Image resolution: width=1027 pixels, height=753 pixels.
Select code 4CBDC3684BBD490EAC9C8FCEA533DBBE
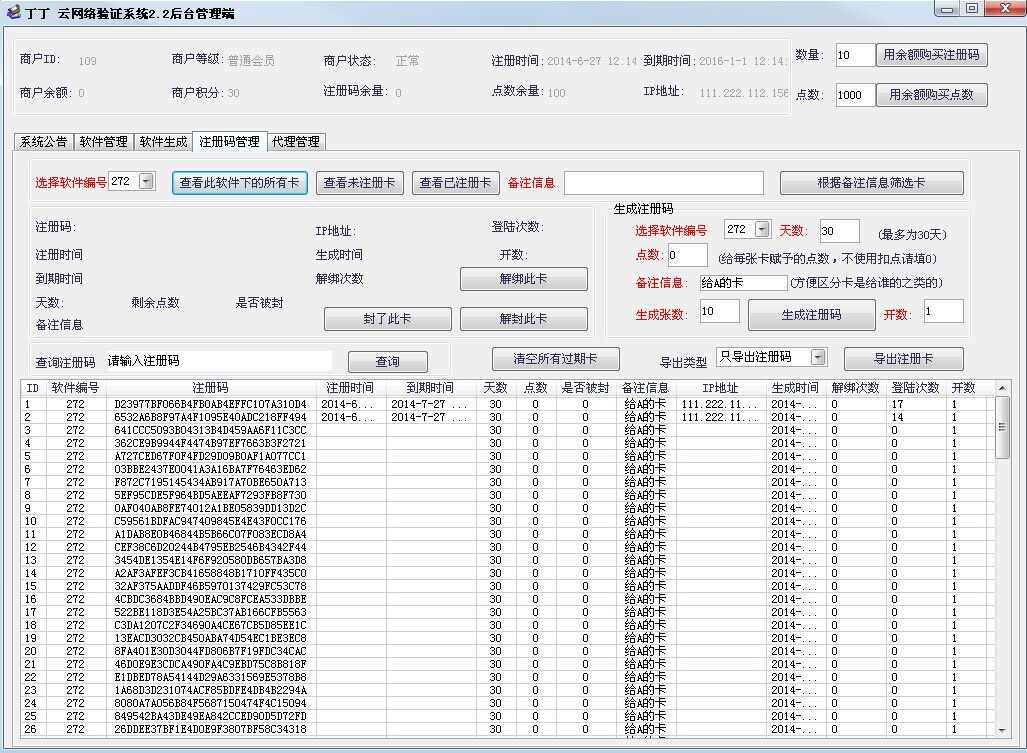pos(210,599)
